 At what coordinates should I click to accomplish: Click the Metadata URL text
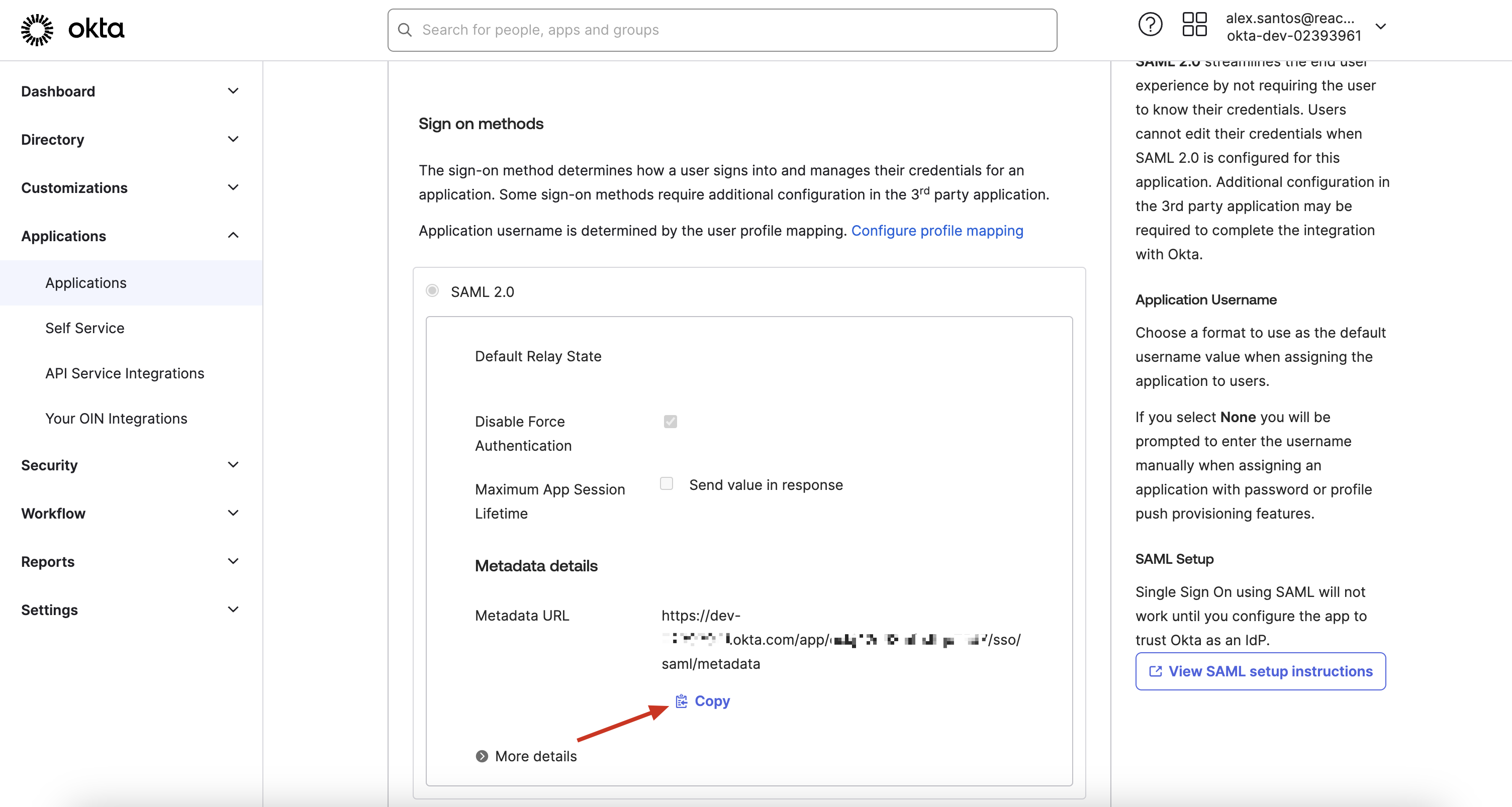(841, 640)
